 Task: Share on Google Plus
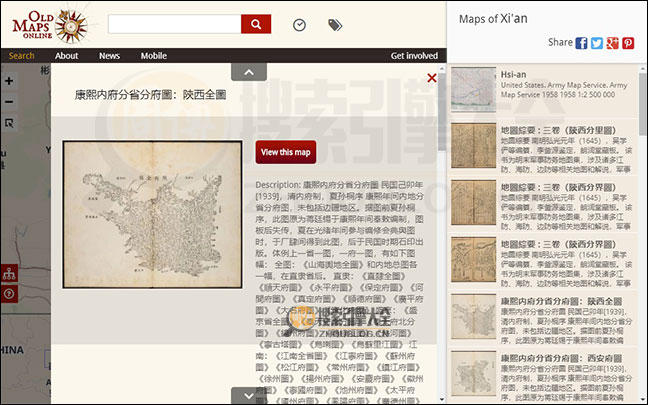pyautogui.click(x=612, y=43)
